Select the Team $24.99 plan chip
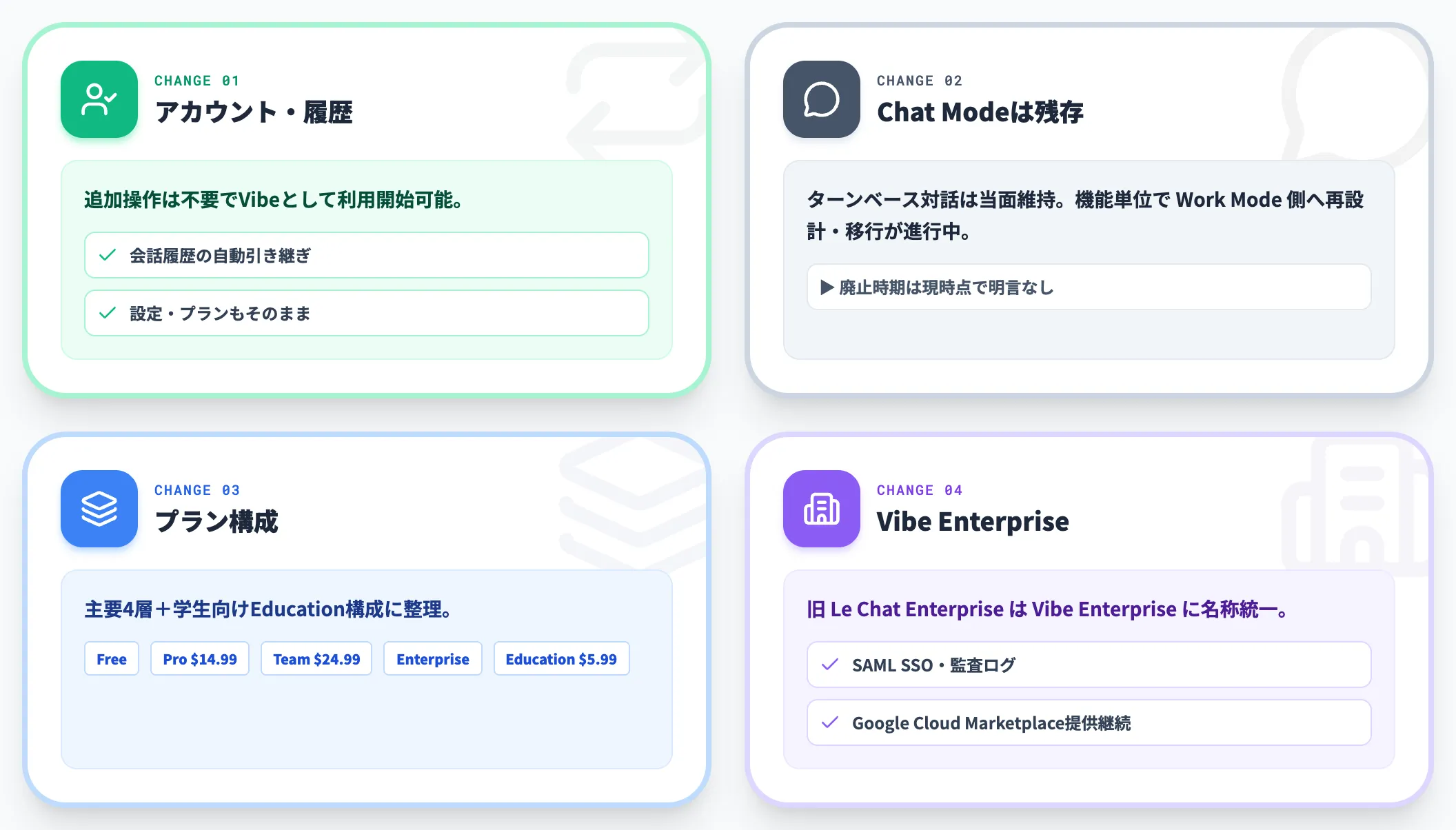This screenshot has width=1456, height=830. pos(316,658)
